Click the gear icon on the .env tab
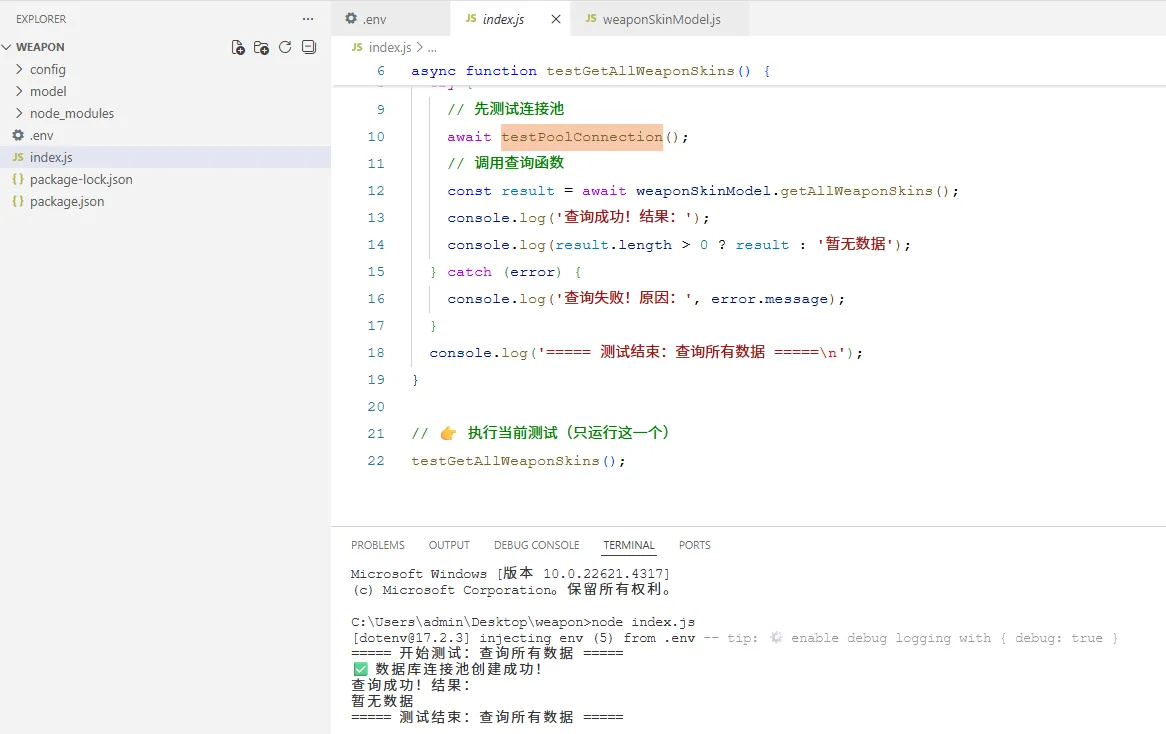The height and width of the screenshot is (734, 1166). click(x=351, y=19)
